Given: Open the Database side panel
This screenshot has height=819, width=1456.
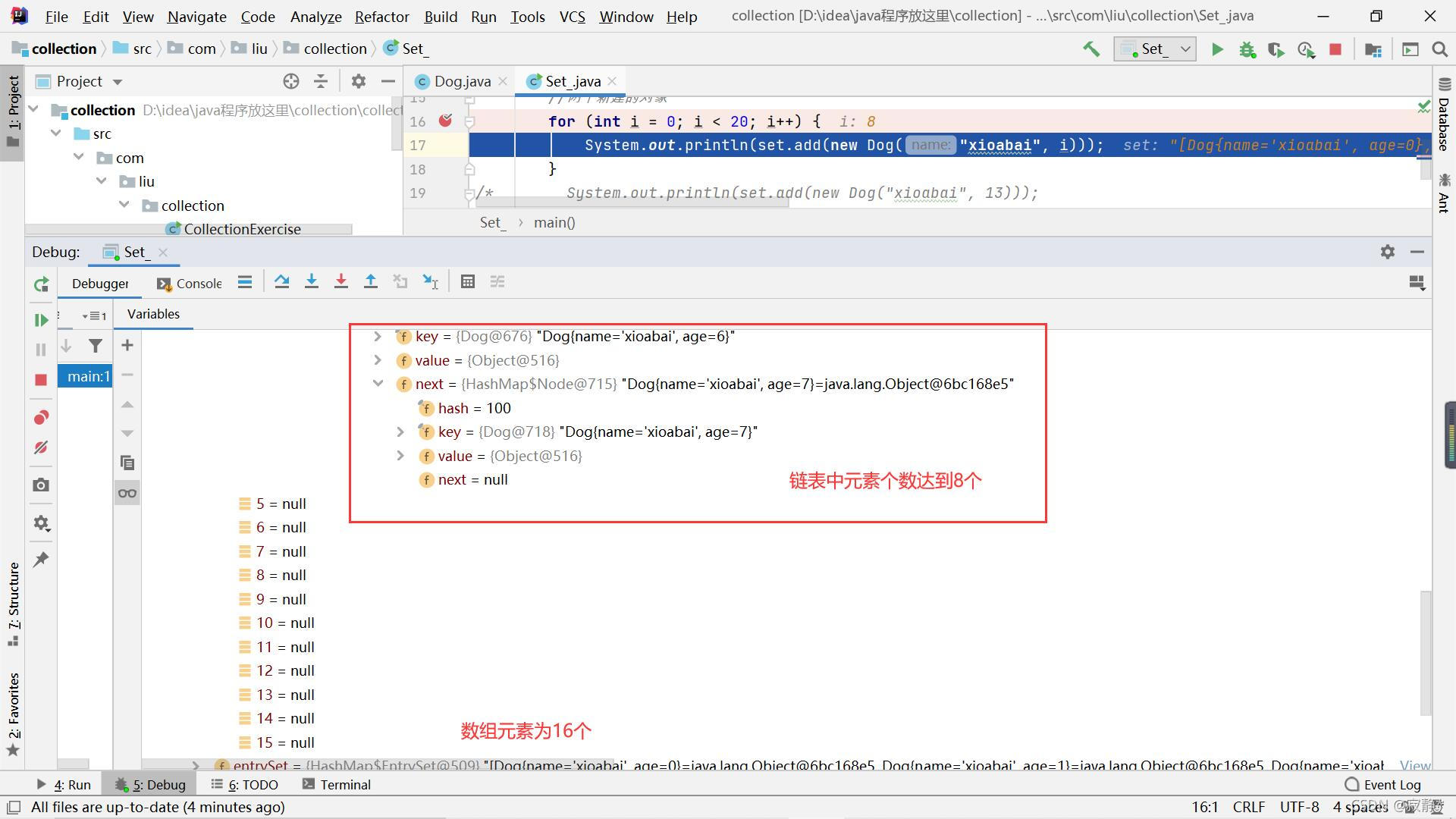Looking at the screenshot, I should click(1444, 114).
